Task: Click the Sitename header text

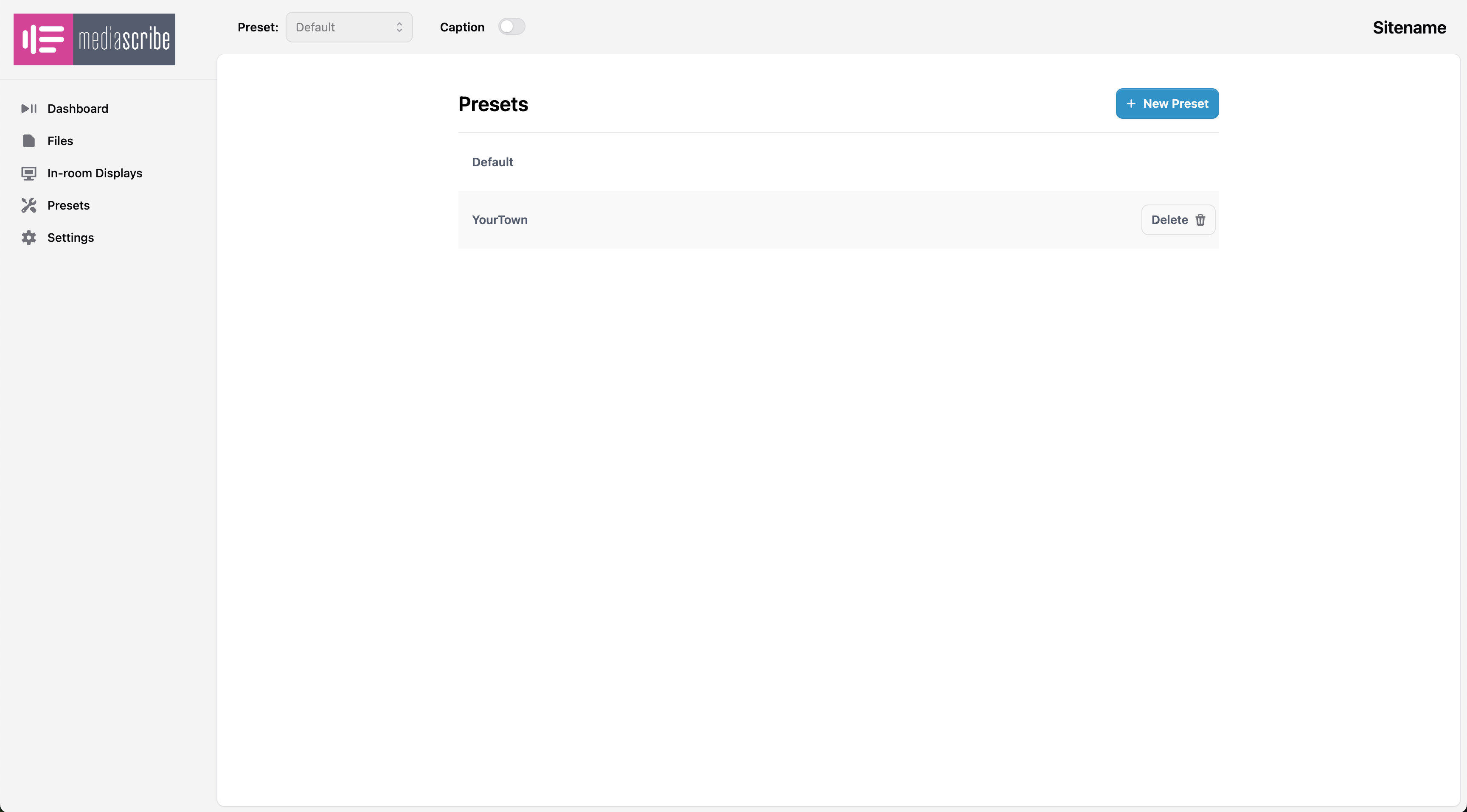Action: point(1409,27)
